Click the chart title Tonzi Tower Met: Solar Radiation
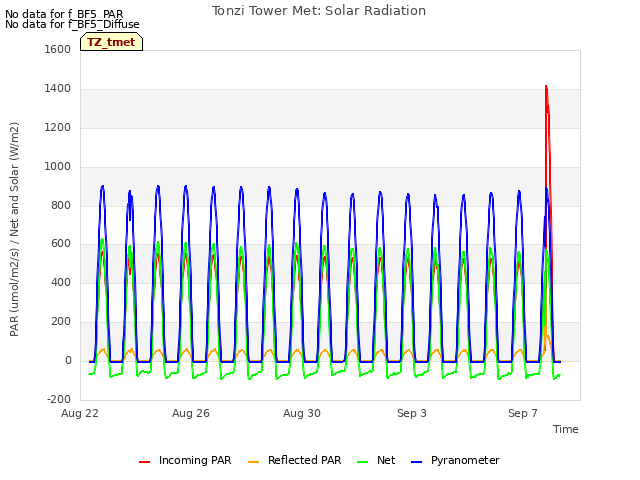This screenshot has height=480, width=640. 319,11
